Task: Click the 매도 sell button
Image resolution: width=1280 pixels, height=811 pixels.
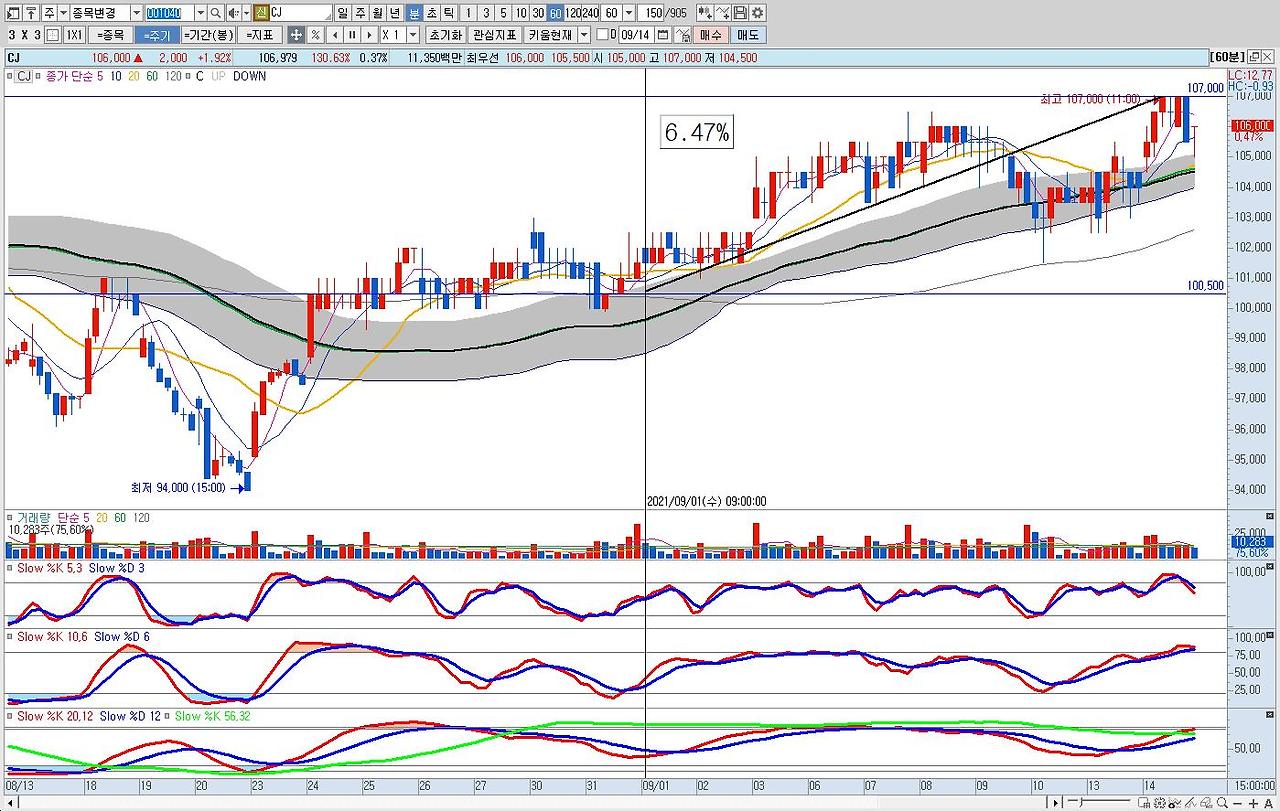Action: [x=747, y=34]
